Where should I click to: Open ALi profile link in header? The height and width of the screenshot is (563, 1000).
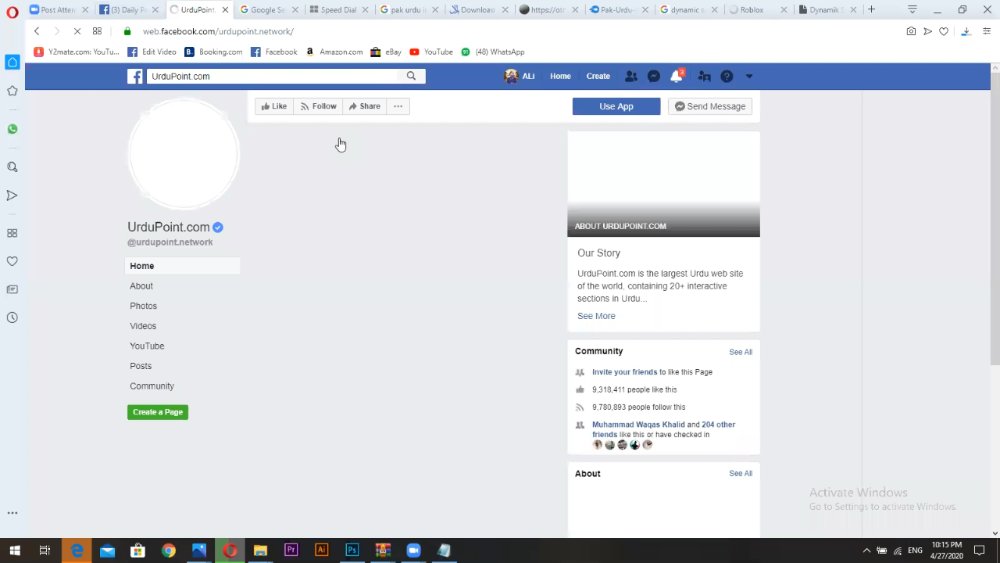(519, 76)
